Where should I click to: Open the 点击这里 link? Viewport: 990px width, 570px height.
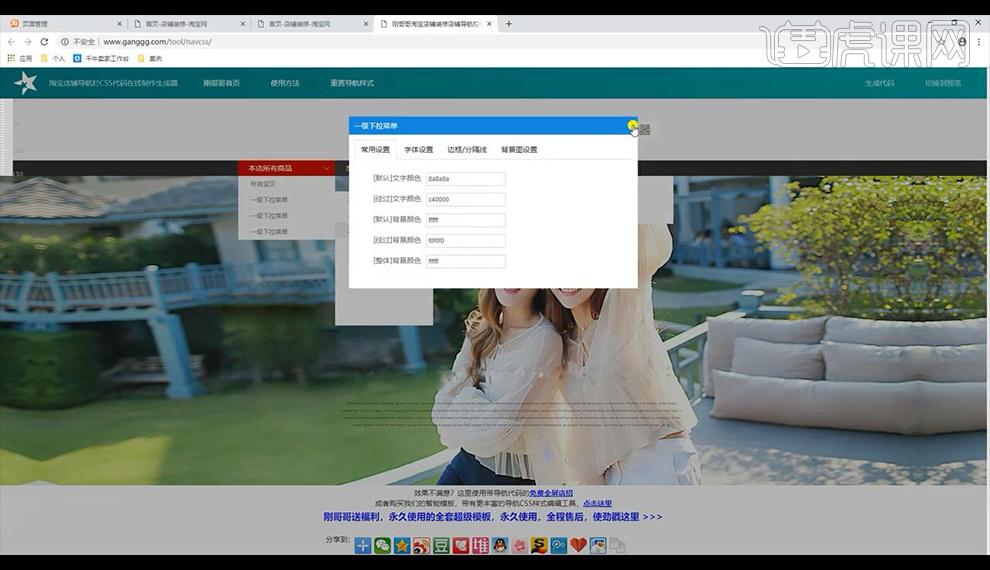coord(597,504)
